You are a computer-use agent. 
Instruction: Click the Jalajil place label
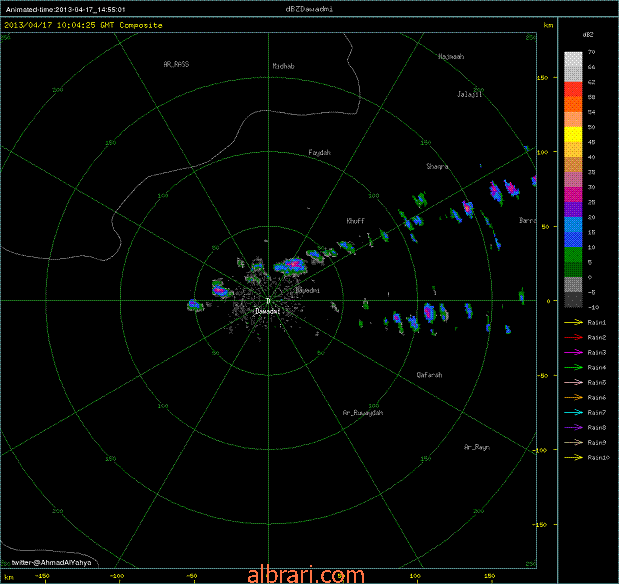click(x=469, y=94)
